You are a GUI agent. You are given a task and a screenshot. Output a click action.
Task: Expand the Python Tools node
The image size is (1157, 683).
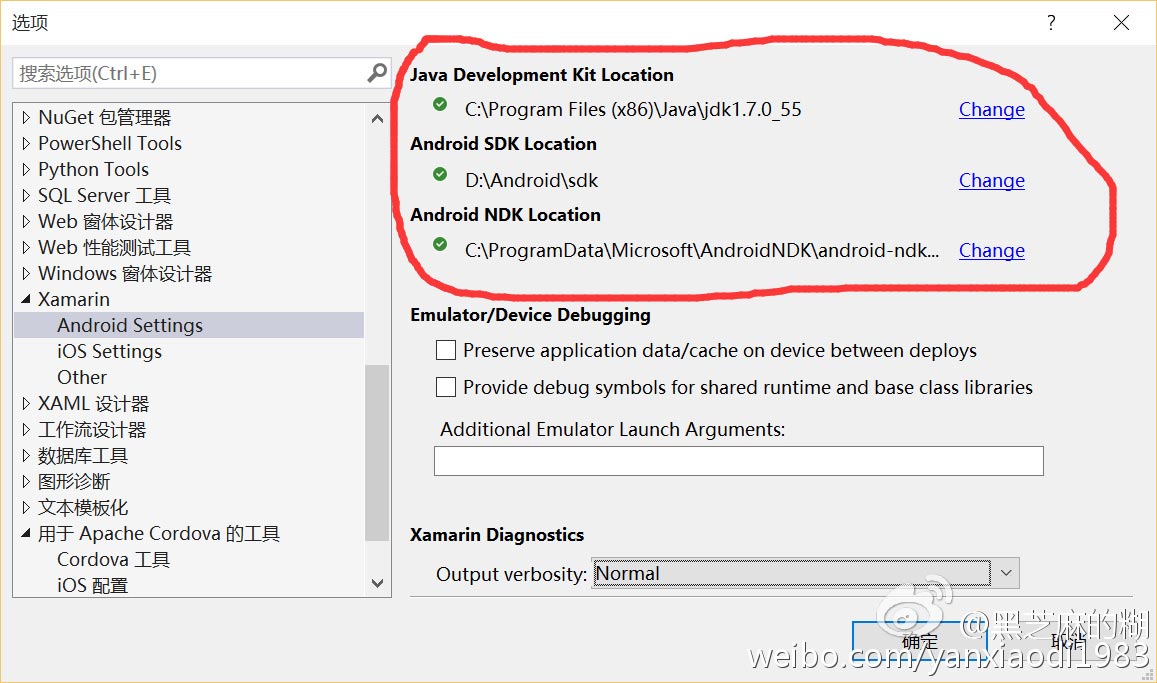(26, 169)
